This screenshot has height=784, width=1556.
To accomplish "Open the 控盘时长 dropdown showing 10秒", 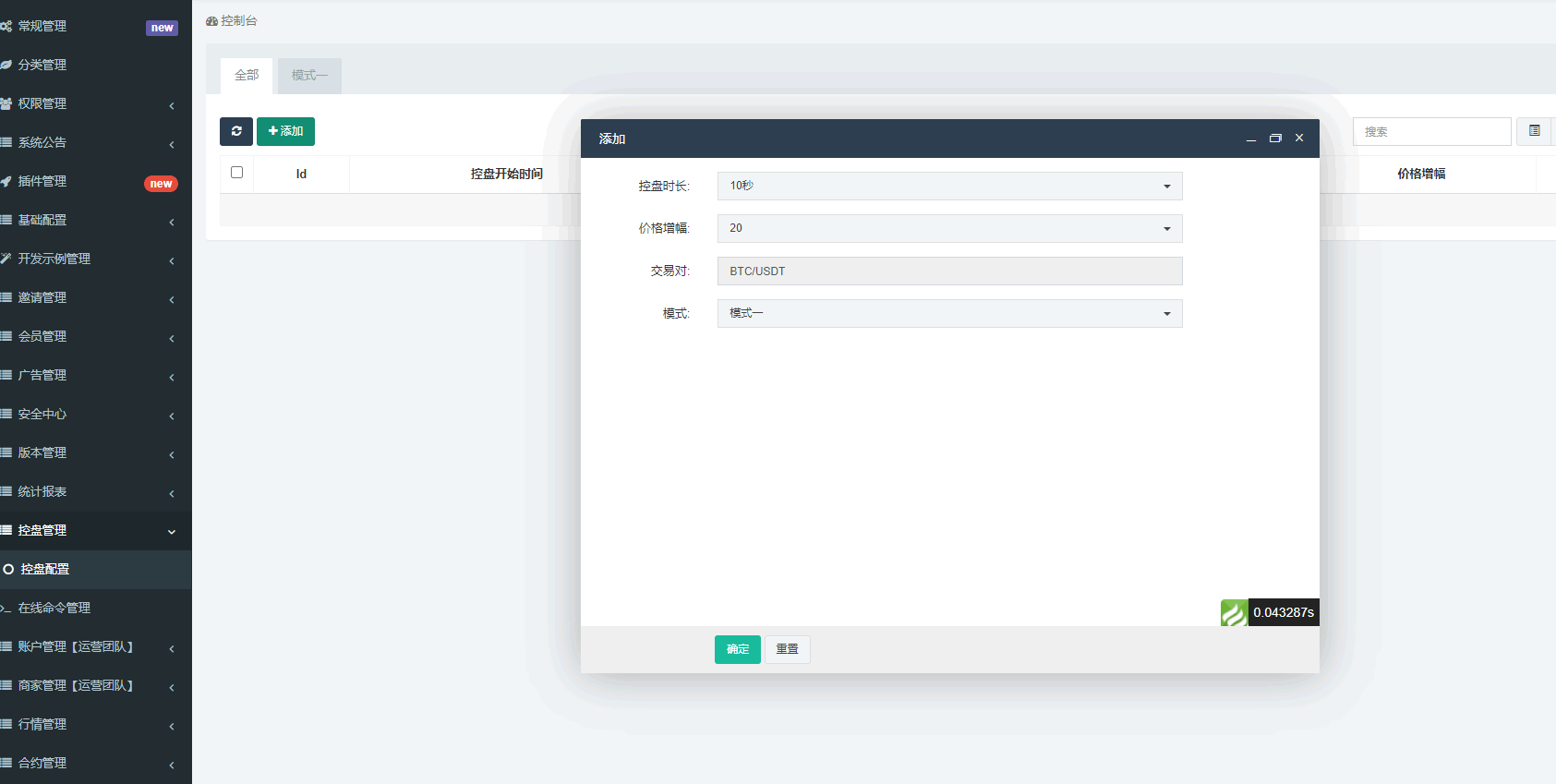I will click(949, 186).
